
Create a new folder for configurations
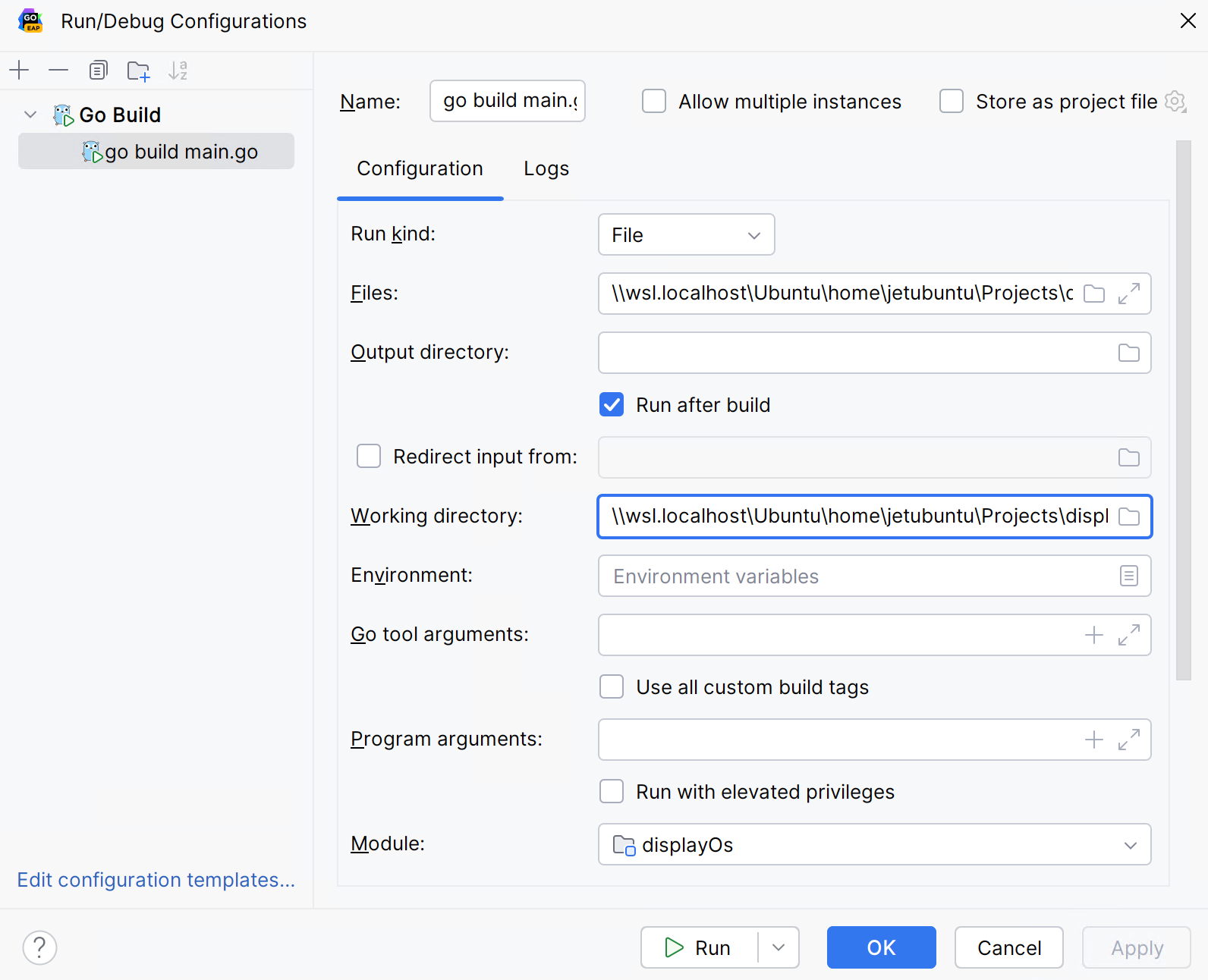coord(138,71)
